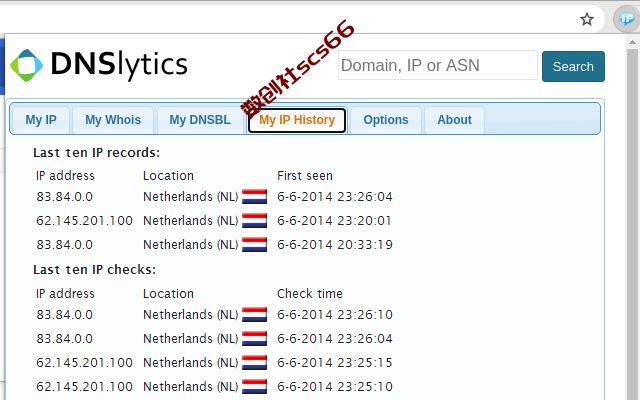Click the Netherlands flag in the first IP record

coord(254,197)
